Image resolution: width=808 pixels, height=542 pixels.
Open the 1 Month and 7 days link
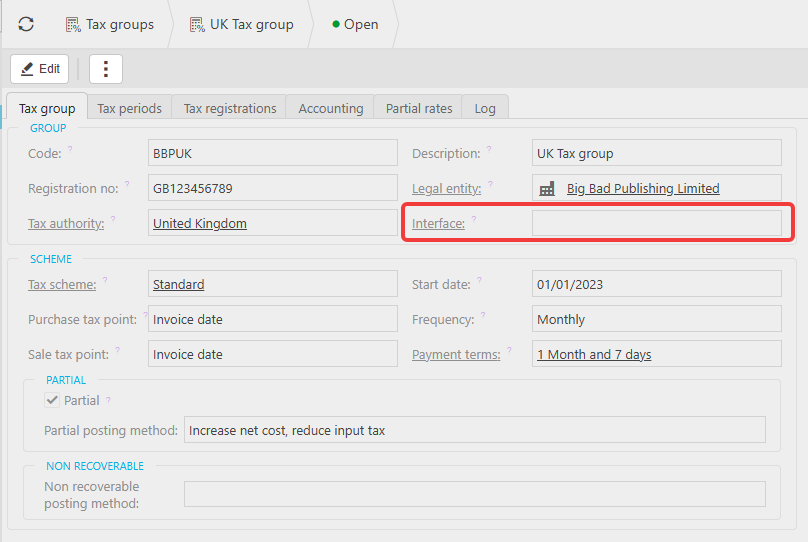pyautogui.click(x=594, y=354)
